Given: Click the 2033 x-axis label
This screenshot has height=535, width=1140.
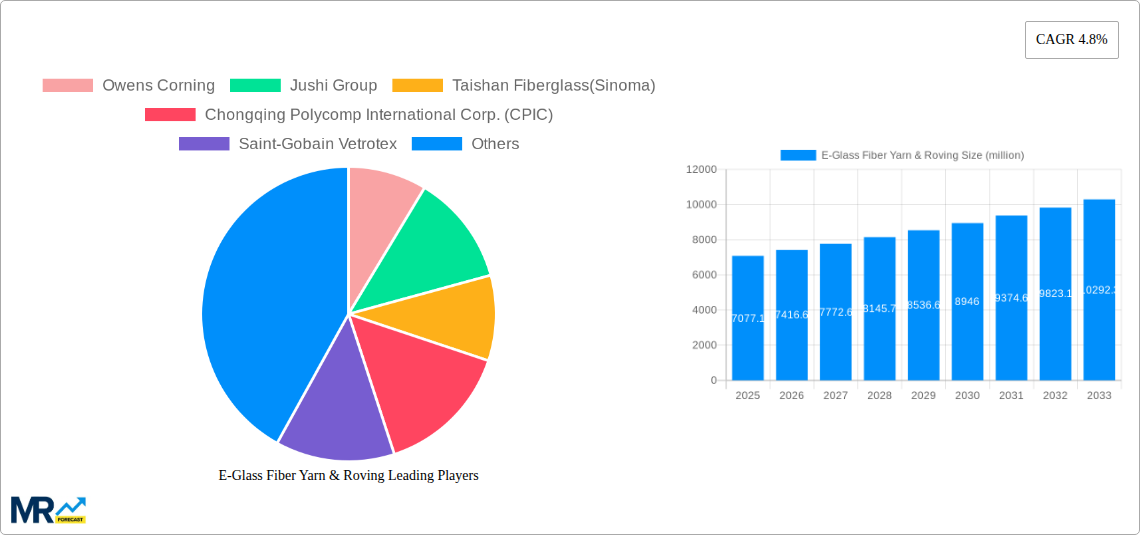Looking at the screenshot, I should click(1099, 395).
